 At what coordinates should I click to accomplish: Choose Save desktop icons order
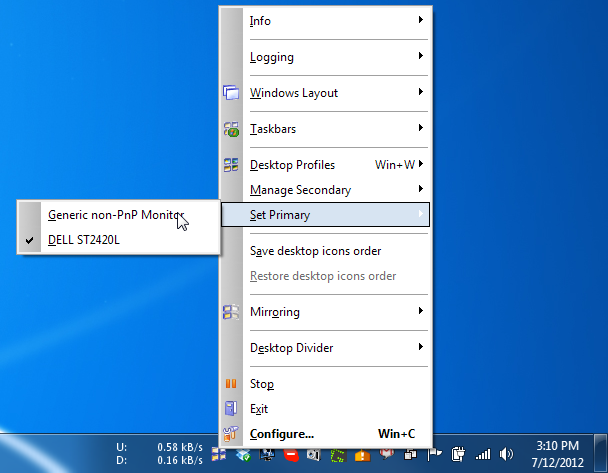[x=315, y=251]
